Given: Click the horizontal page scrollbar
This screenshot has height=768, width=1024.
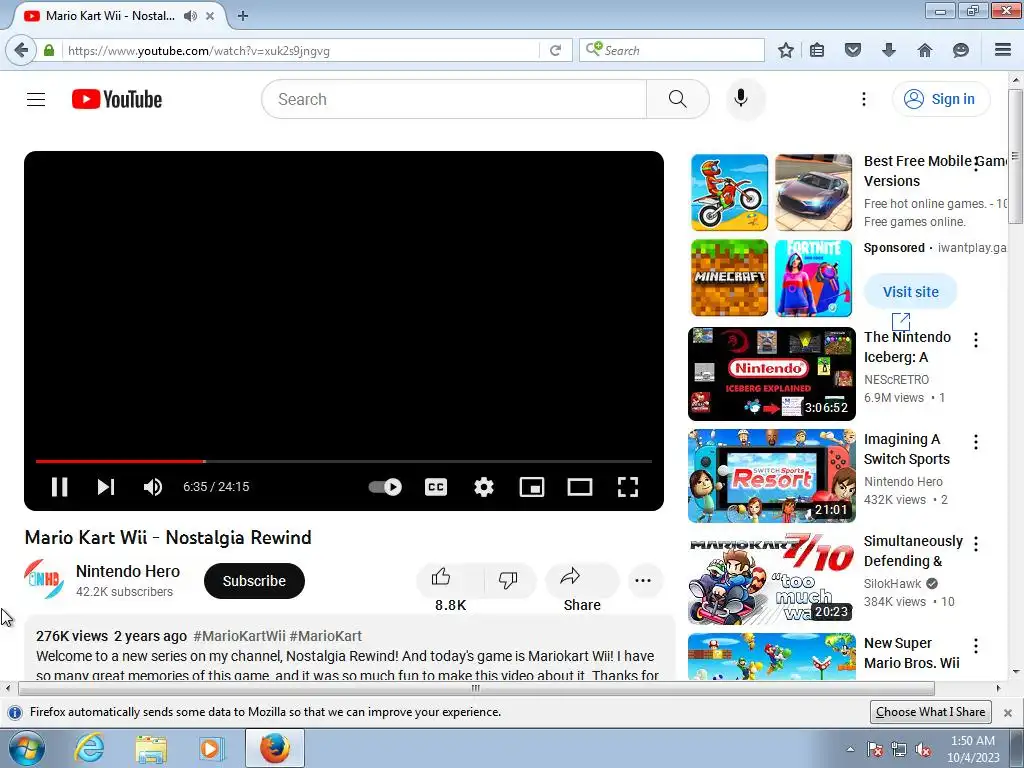Looking at the screenshot, I should (476, 688).
